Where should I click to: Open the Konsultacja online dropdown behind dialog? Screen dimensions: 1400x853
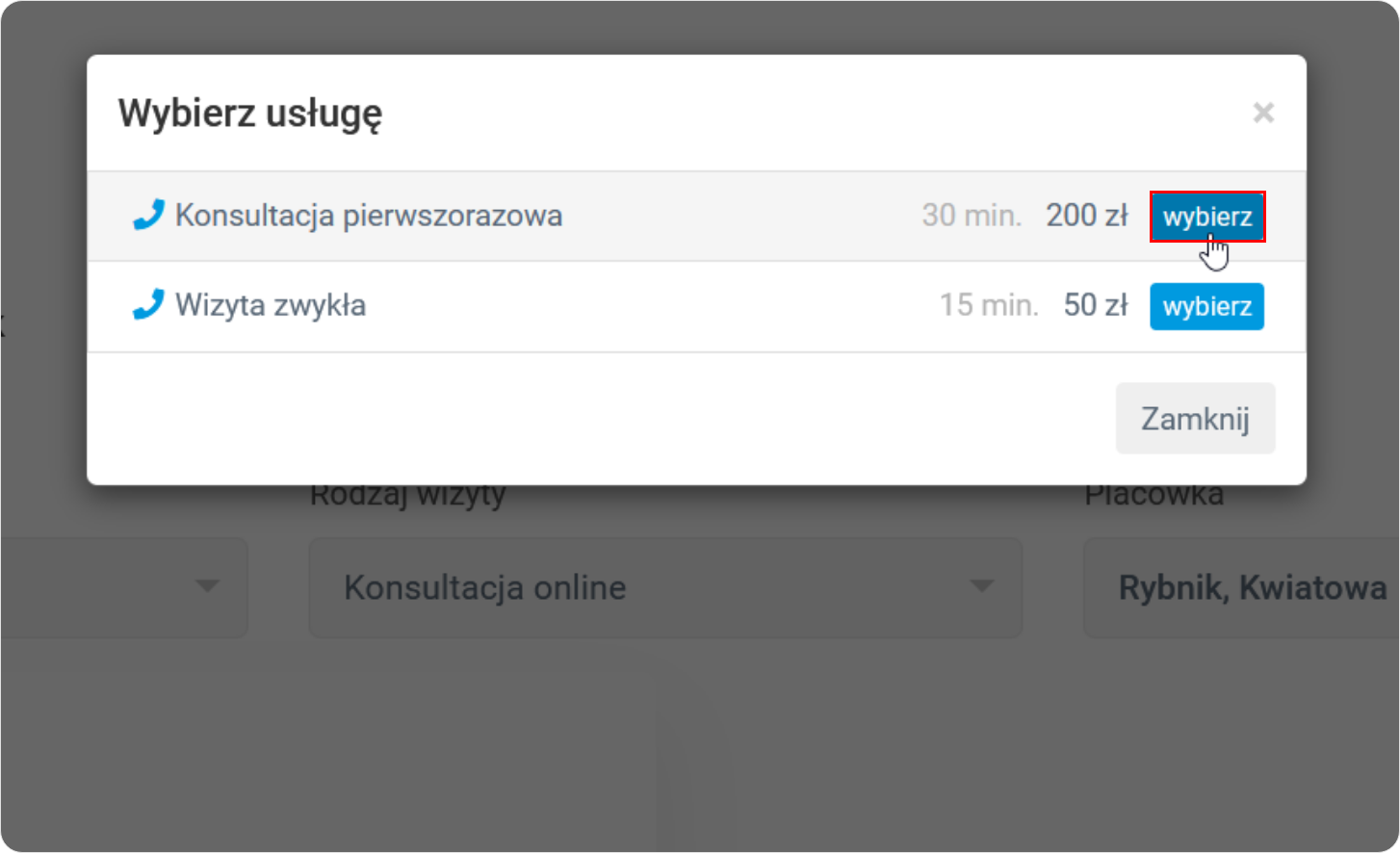(665, 587)
